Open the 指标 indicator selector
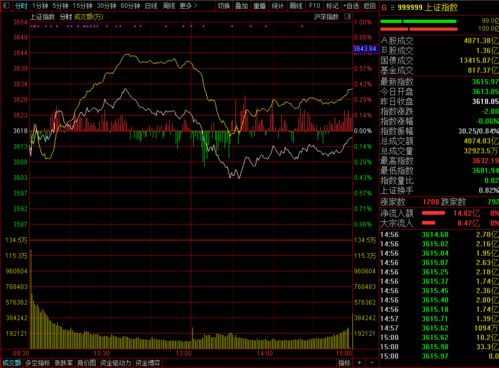 (x=344, y=363)
